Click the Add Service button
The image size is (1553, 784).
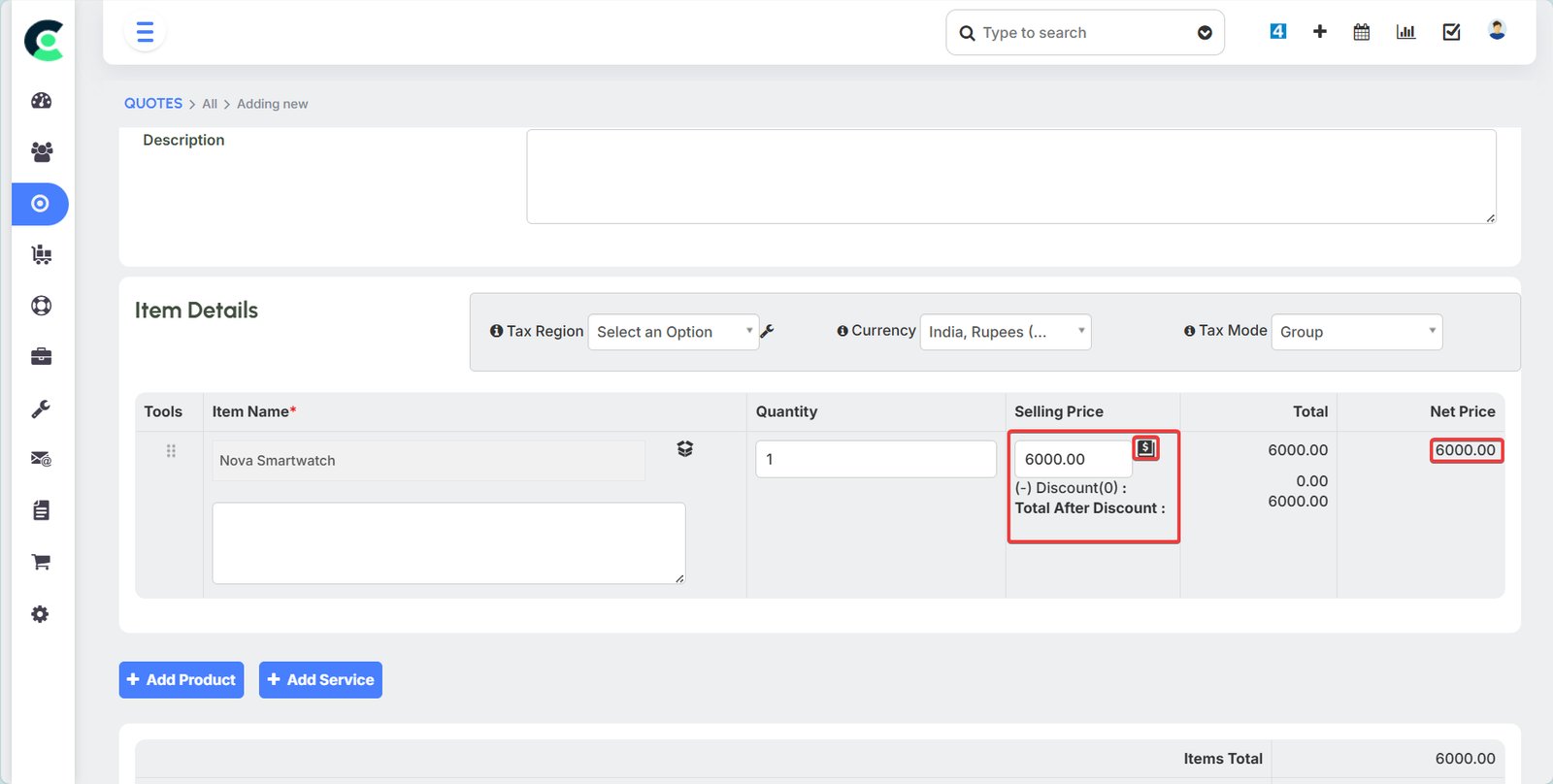pos(320,680)
